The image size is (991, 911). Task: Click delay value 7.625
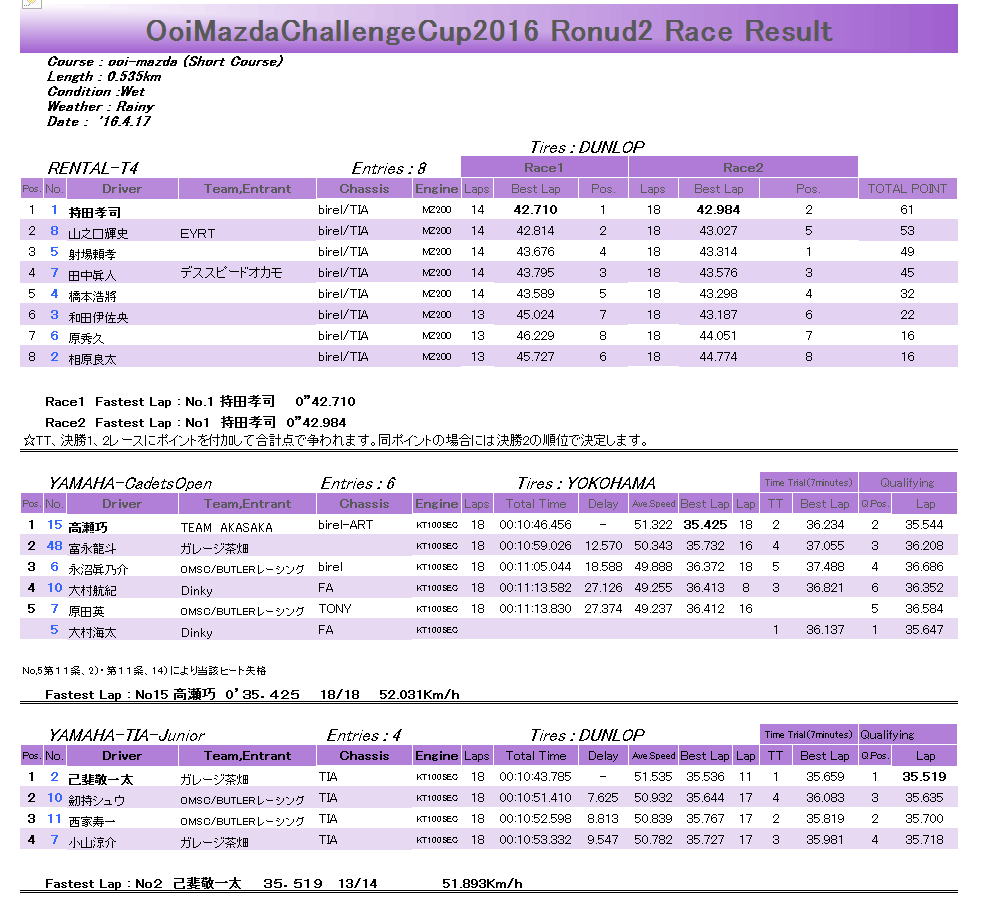point(603,798)
